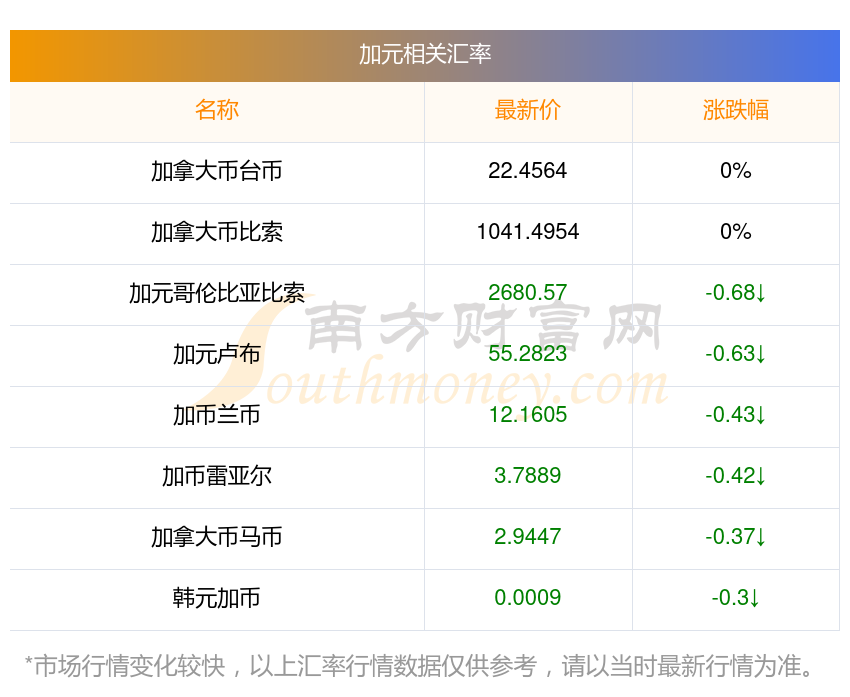The height and width of the screenshot is (697, 850).
Task: Click the 韩元加币 name cell
Action: click(217, 598)
